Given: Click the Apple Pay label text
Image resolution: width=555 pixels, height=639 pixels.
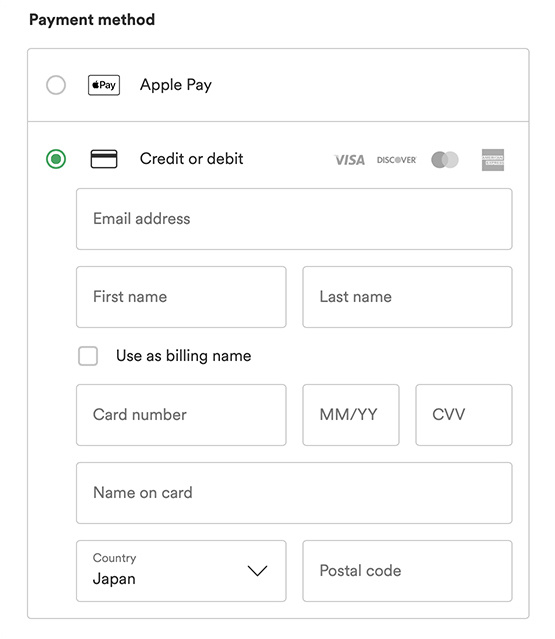Looking at the screenshot, I should [x=176, y=85].
